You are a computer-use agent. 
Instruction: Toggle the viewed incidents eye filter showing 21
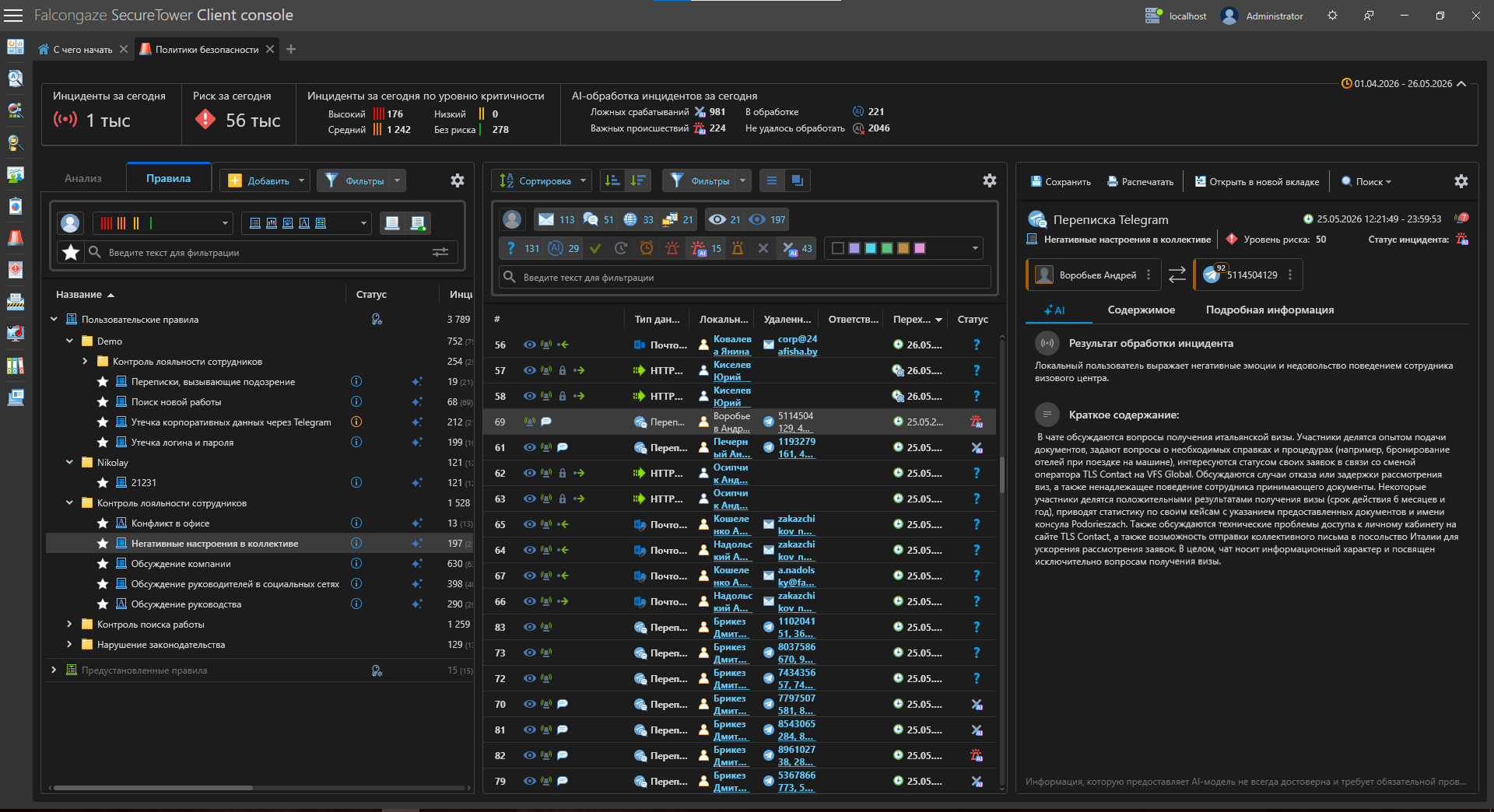tap(724, 219)
